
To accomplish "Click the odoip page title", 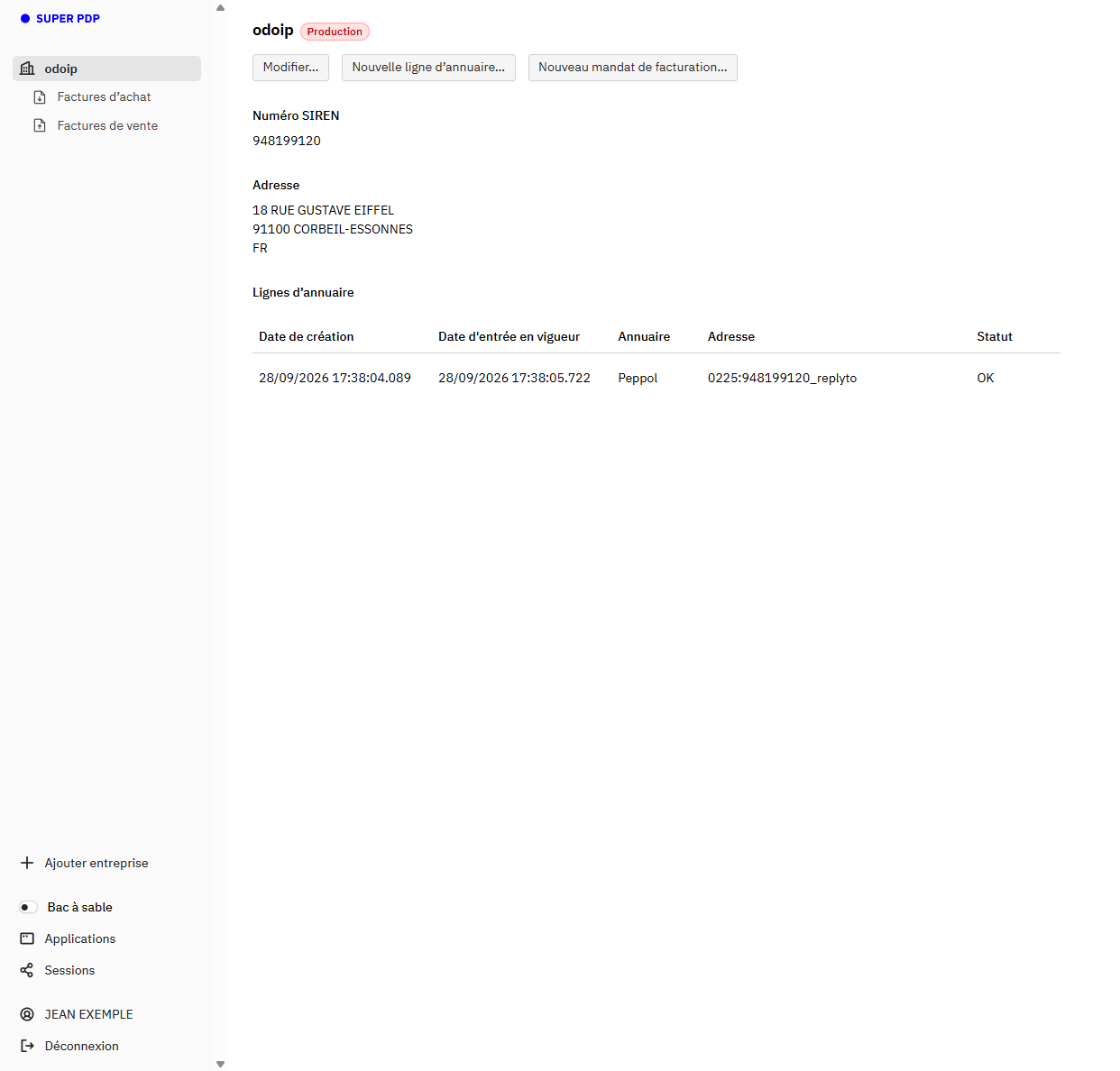I will [273, 30].
